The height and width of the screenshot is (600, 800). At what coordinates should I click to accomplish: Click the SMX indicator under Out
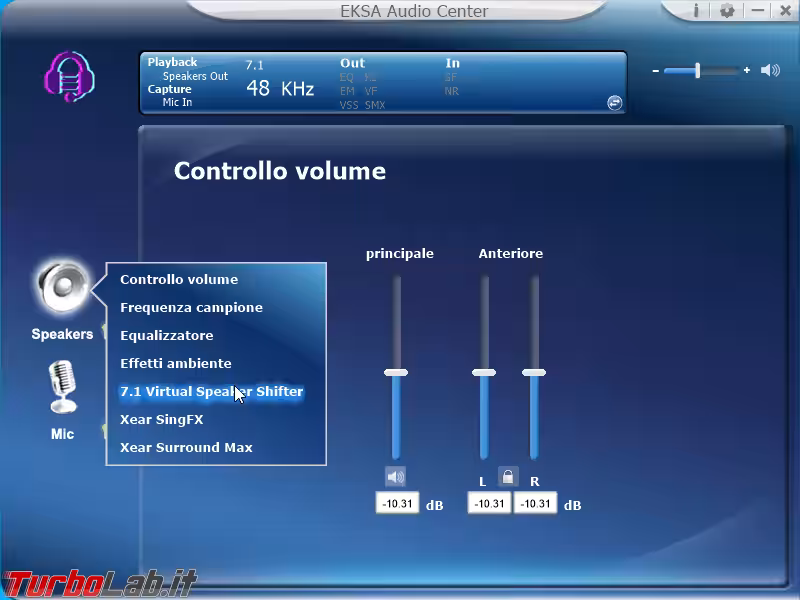375,105
